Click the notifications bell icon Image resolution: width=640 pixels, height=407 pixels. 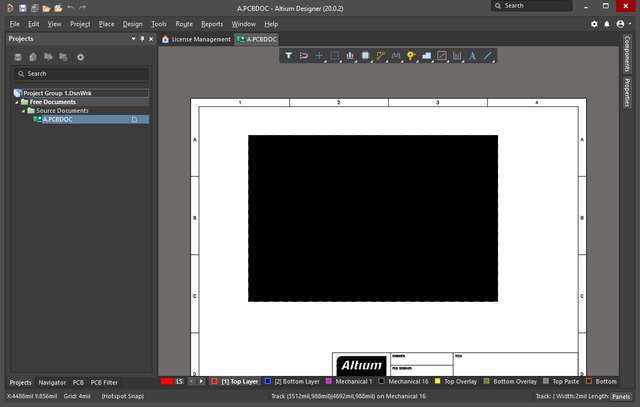pos(607,23)
